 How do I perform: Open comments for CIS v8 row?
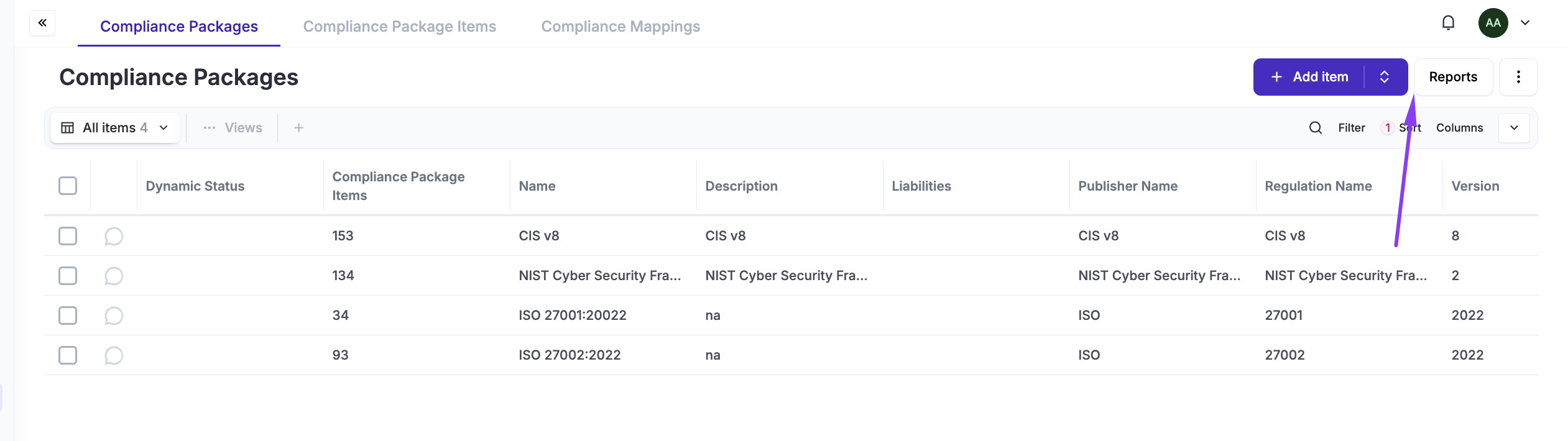pos(114,236)
